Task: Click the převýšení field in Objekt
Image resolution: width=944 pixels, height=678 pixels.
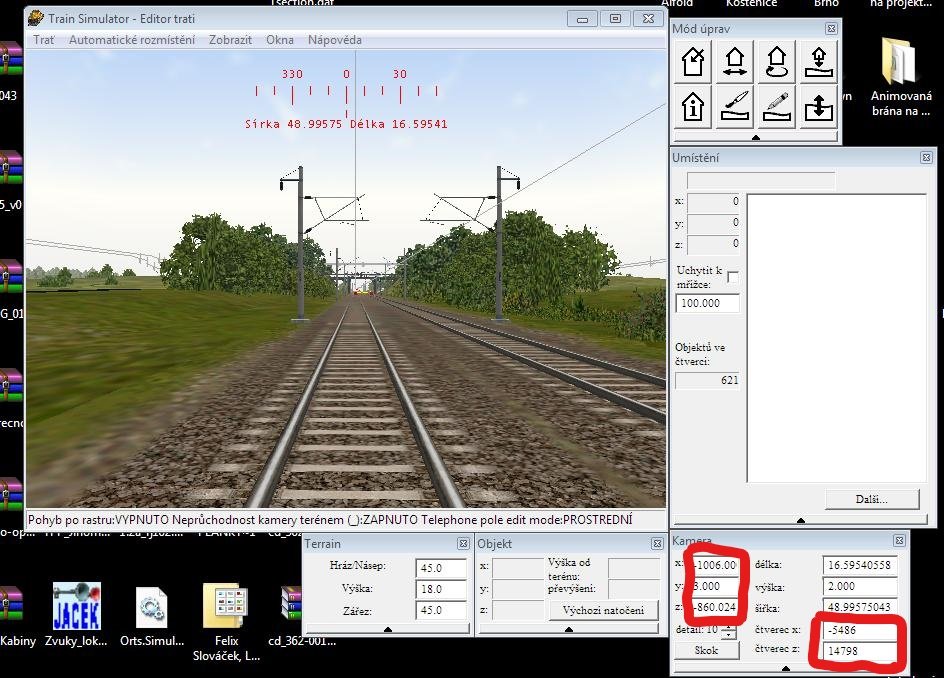Action: tap(633, 588)
